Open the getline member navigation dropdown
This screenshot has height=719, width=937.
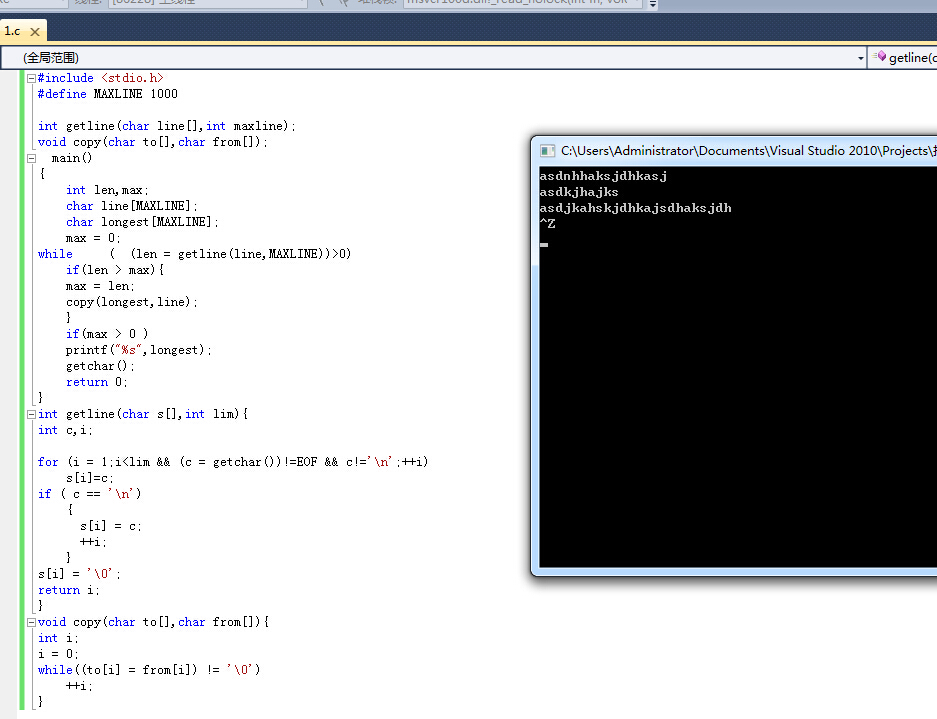[904, 58]
